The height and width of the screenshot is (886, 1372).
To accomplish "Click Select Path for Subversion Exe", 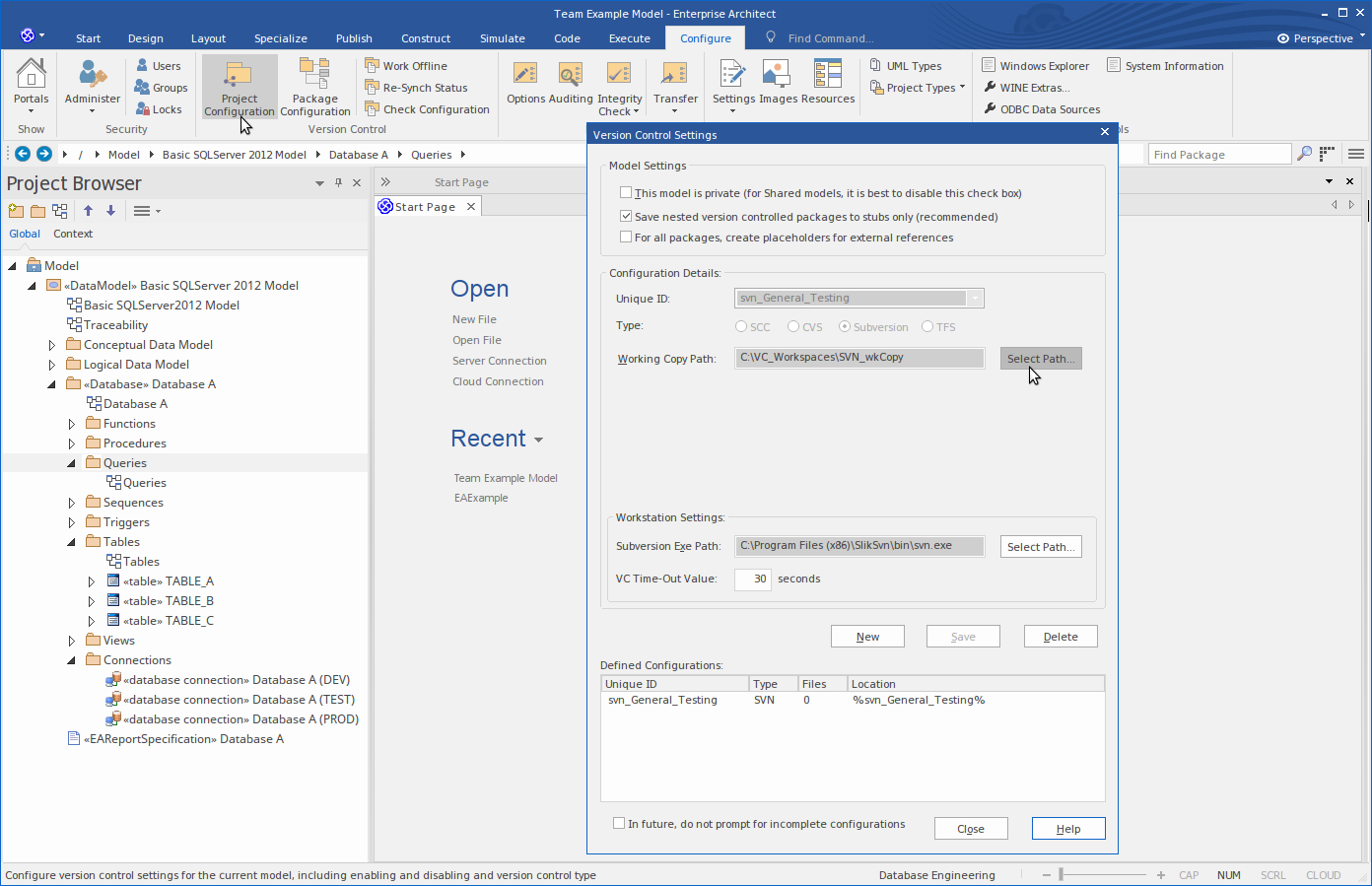I will click(x=1041, y=547).
